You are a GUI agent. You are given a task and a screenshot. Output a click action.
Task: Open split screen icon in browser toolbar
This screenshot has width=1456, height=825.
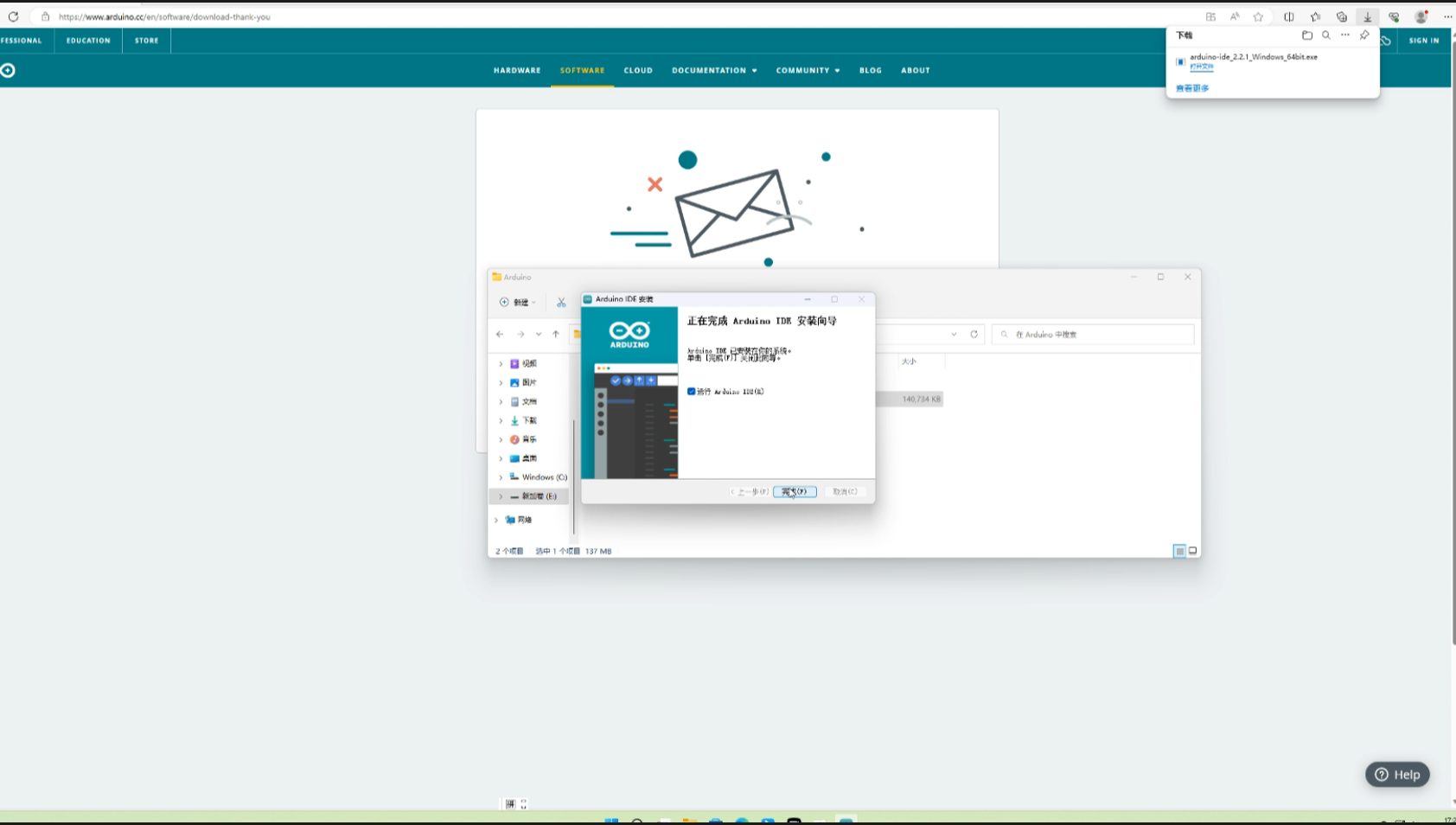pyautogui.click(x=1289, y=16)
